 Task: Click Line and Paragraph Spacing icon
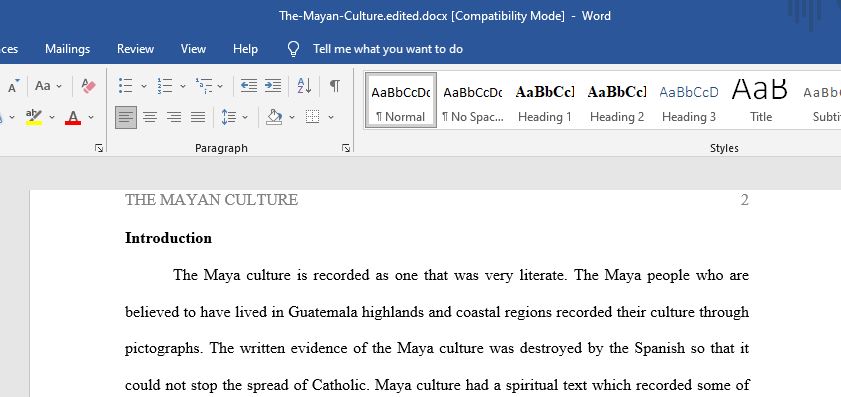point(229,117)
